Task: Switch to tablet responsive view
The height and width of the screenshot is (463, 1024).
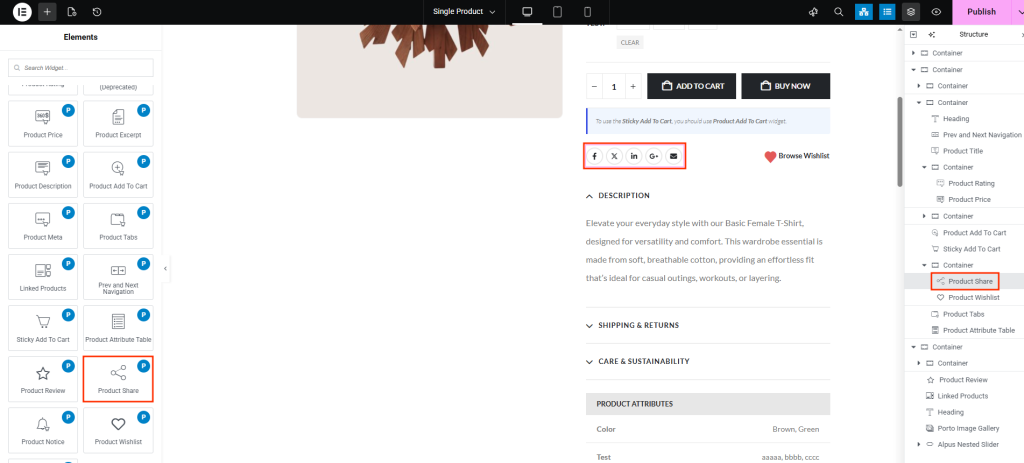Action: pyautogui.click(x=558, y=12)
